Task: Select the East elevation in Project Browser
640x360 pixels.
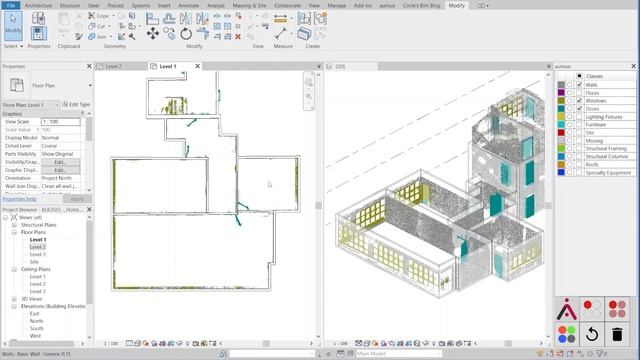Action: [x=34, y=313]
